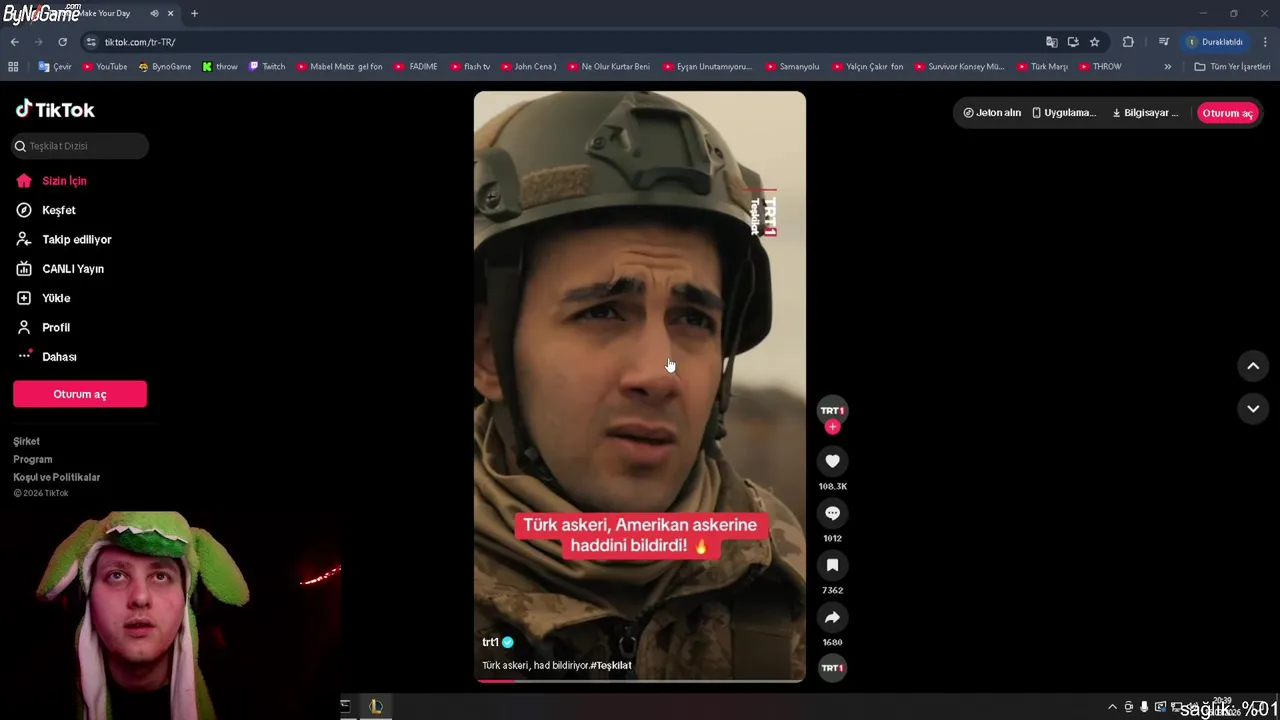The width and height of the screenshot is (1280, 720).
Task: Seek on the video progress bar
Action: pos(640,681)
